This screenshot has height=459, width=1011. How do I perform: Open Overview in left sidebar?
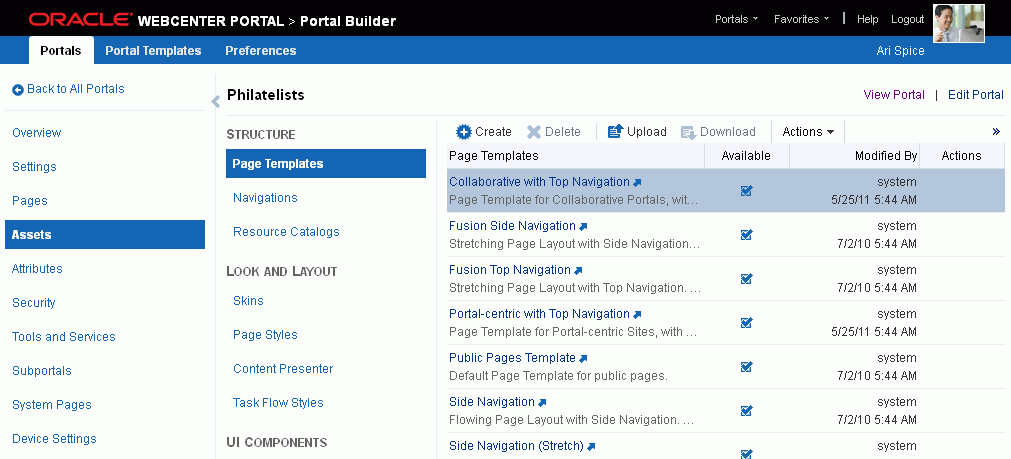pos(37,133)
